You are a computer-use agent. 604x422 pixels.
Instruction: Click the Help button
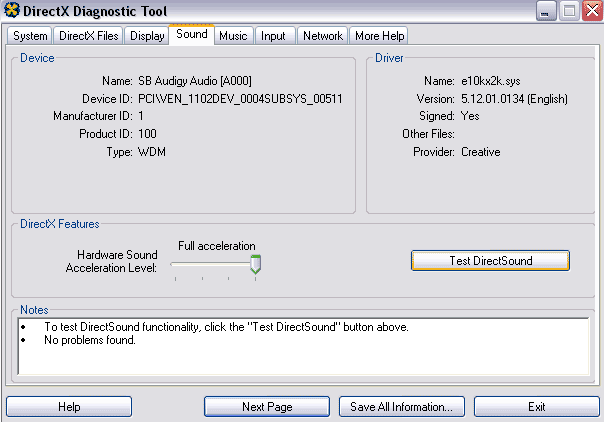click(69, 407)
